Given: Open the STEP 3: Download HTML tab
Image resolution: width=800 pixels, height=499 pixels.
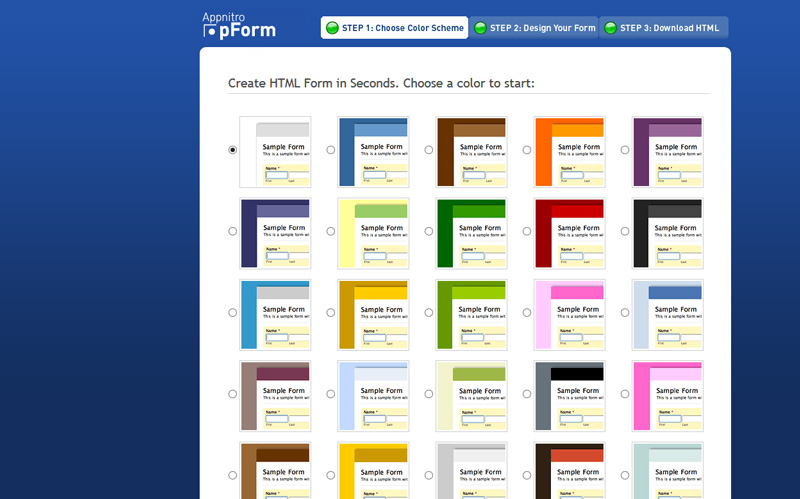Looking at the screenshot, I should click(x=663, y=28).
